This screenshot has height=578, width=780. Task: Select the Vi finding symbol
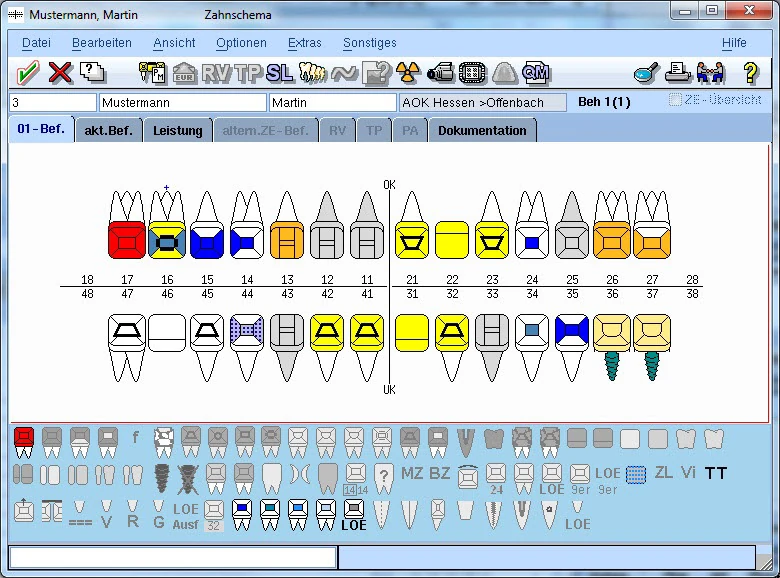688,472
